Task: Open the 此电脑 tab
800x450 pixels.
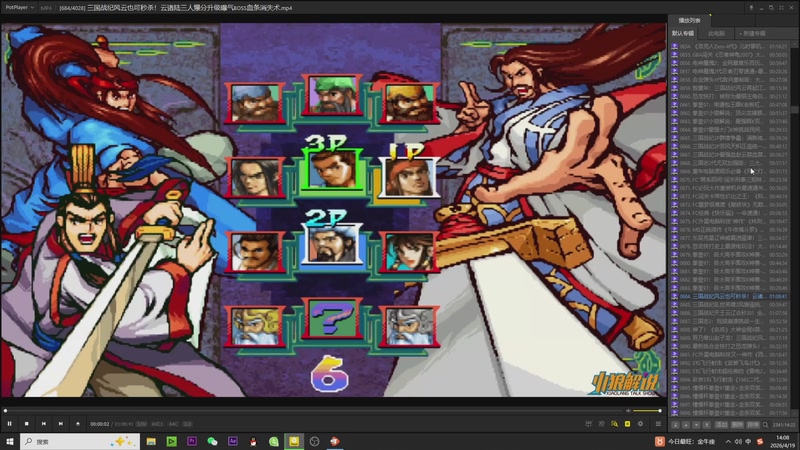Action: tap(716, 33)
